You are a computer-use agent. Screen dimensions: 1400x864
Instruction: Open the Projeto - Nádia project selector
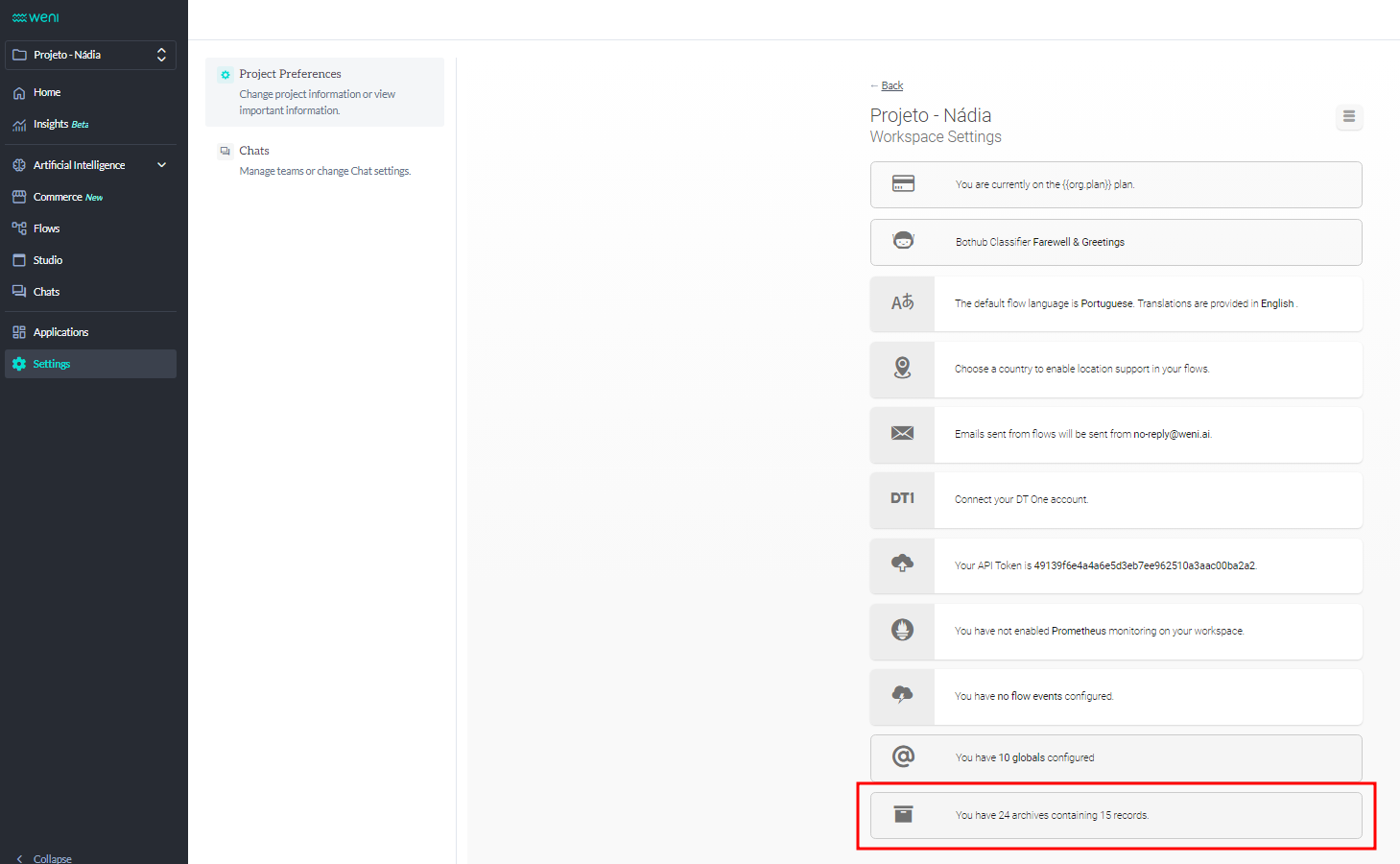point(90,55)
